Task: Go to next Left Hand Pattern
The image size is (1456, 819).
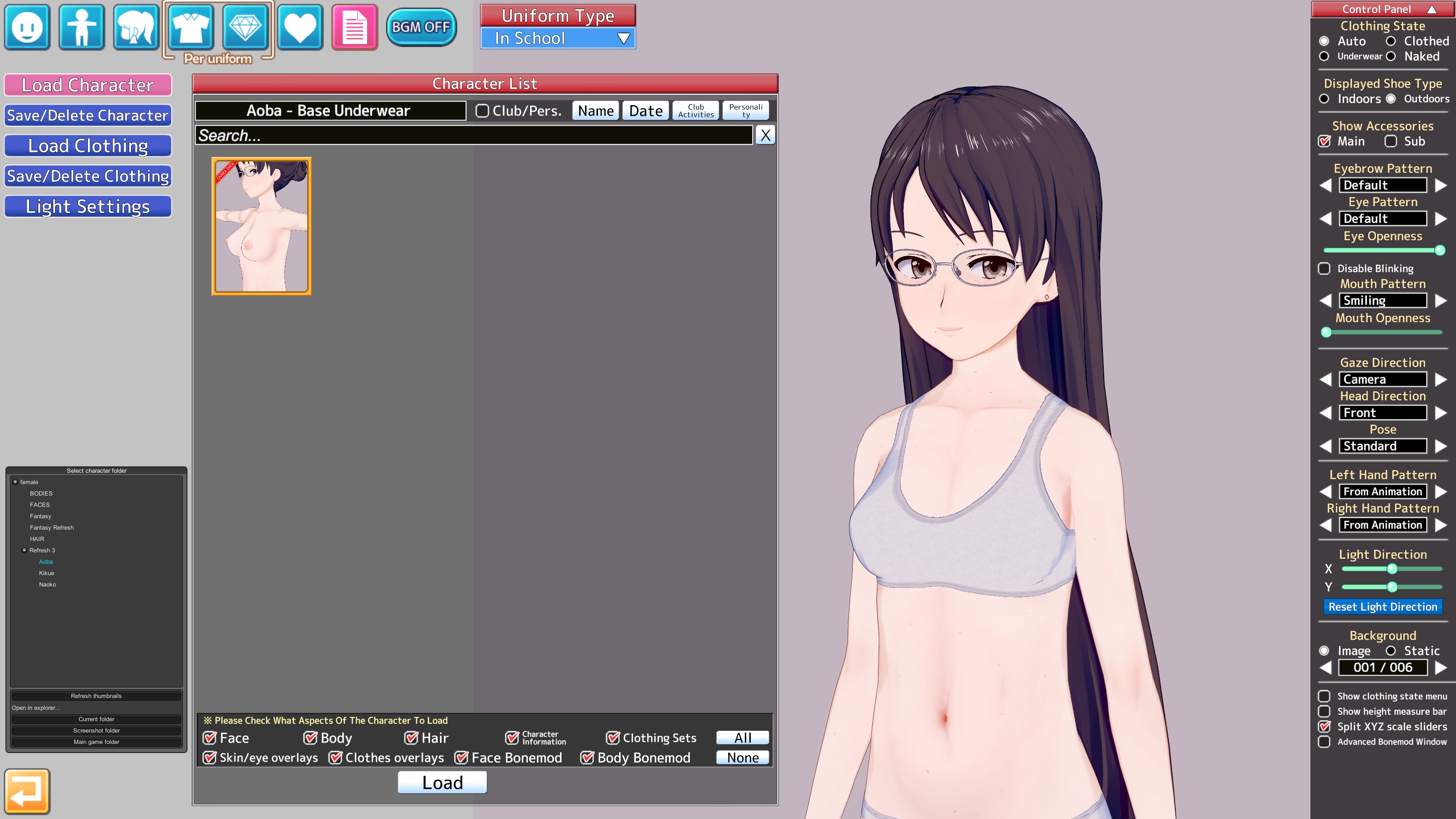Action: 1441,492
